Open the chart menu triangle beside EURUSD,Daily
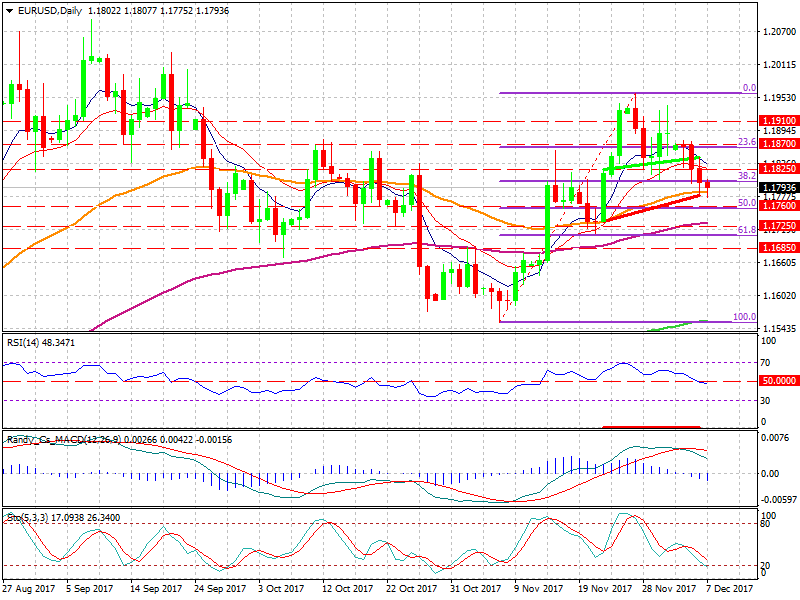Viewport: 800px width, 600px height. tap(10, 11)
